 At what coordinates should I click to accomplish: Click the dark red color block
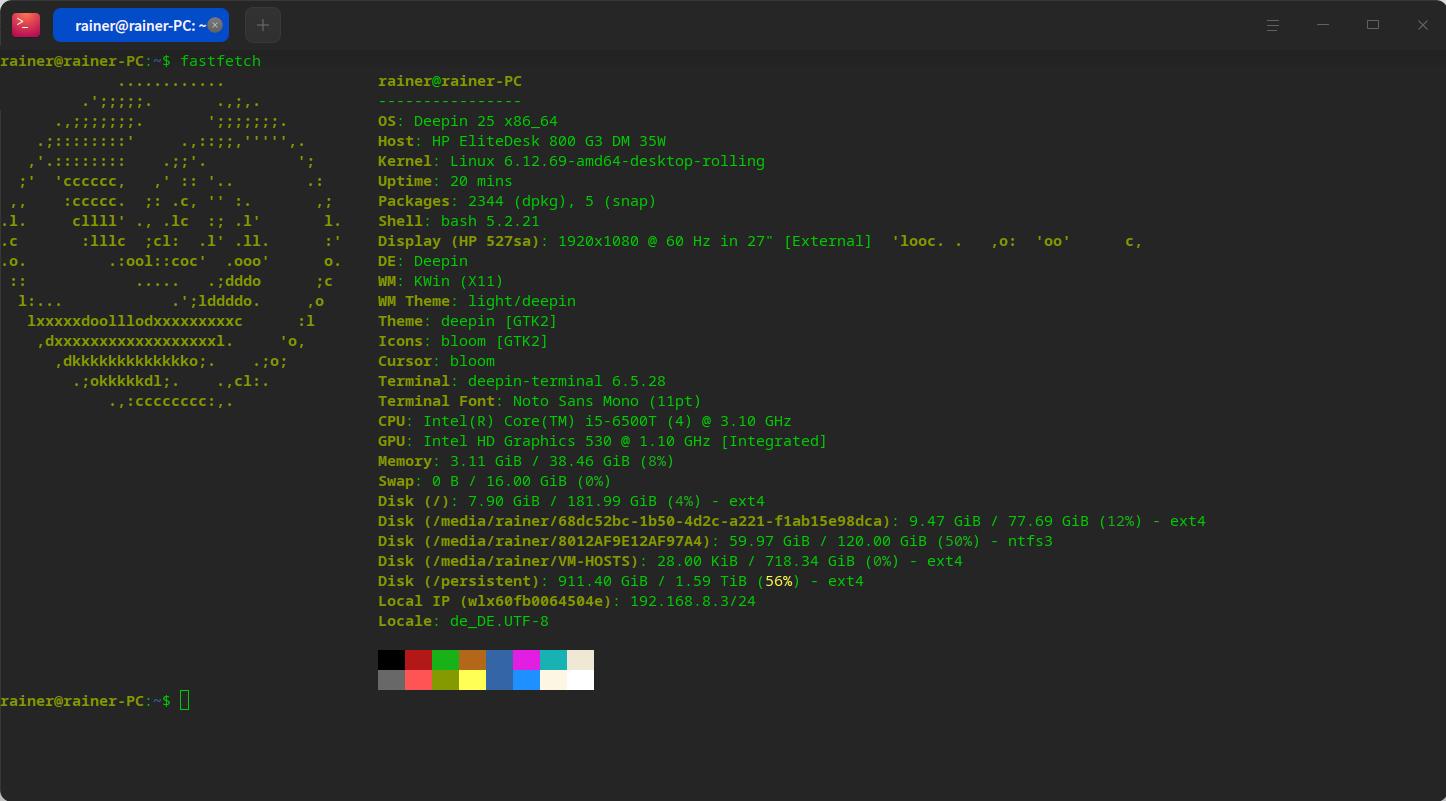[418, 660]
